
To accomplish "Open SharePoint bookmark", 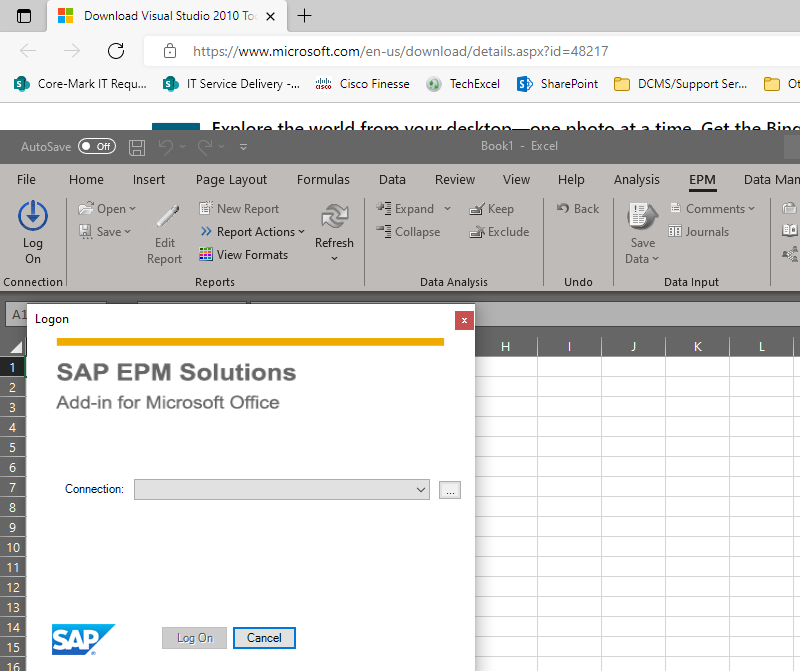I will click(x=557, y=84).
